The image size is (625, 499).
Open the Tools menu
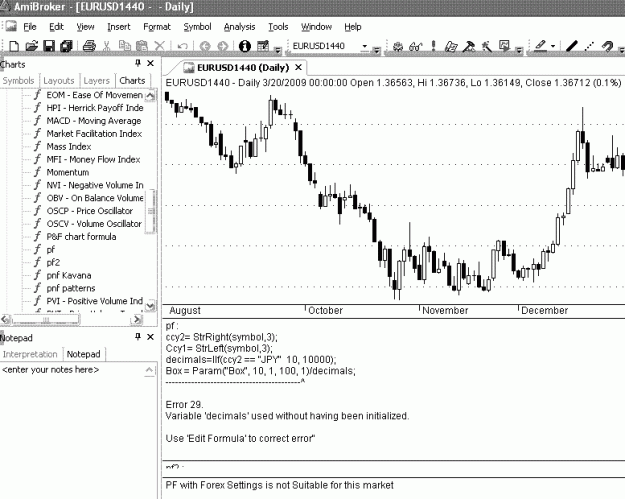click(x=278, y=27)
